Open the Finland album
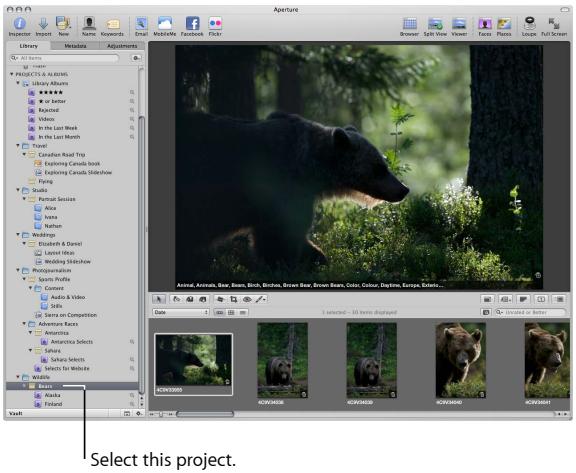This screenshot has height=473, width=576. pyautogui.click(x=53, y=404)
